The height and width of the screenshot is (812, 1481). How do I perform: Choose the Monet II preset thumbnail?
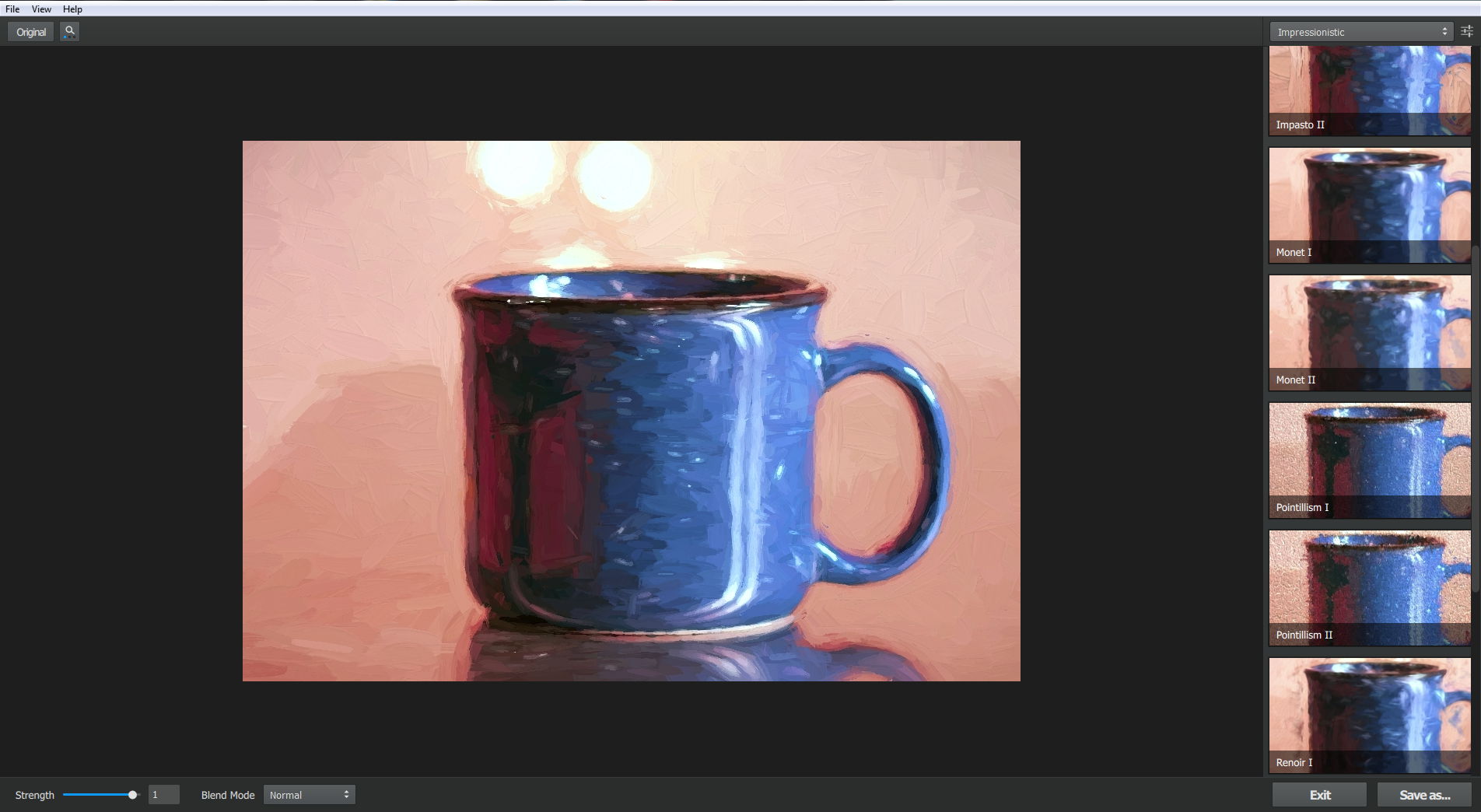tap(1369, 333)
